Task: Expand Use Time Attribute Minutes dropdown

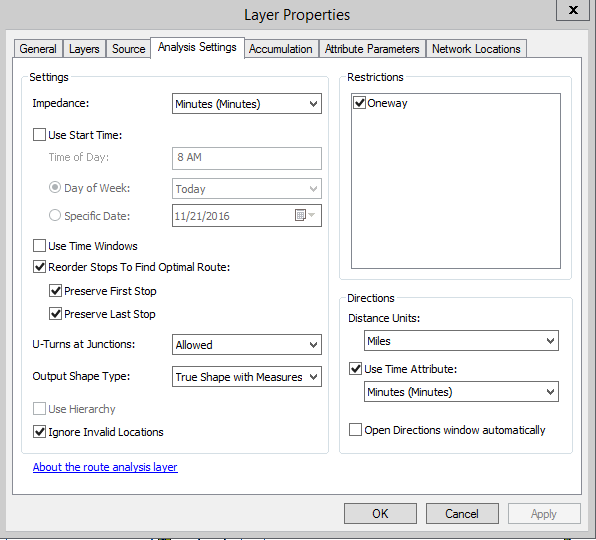Action: pos(461,391)
